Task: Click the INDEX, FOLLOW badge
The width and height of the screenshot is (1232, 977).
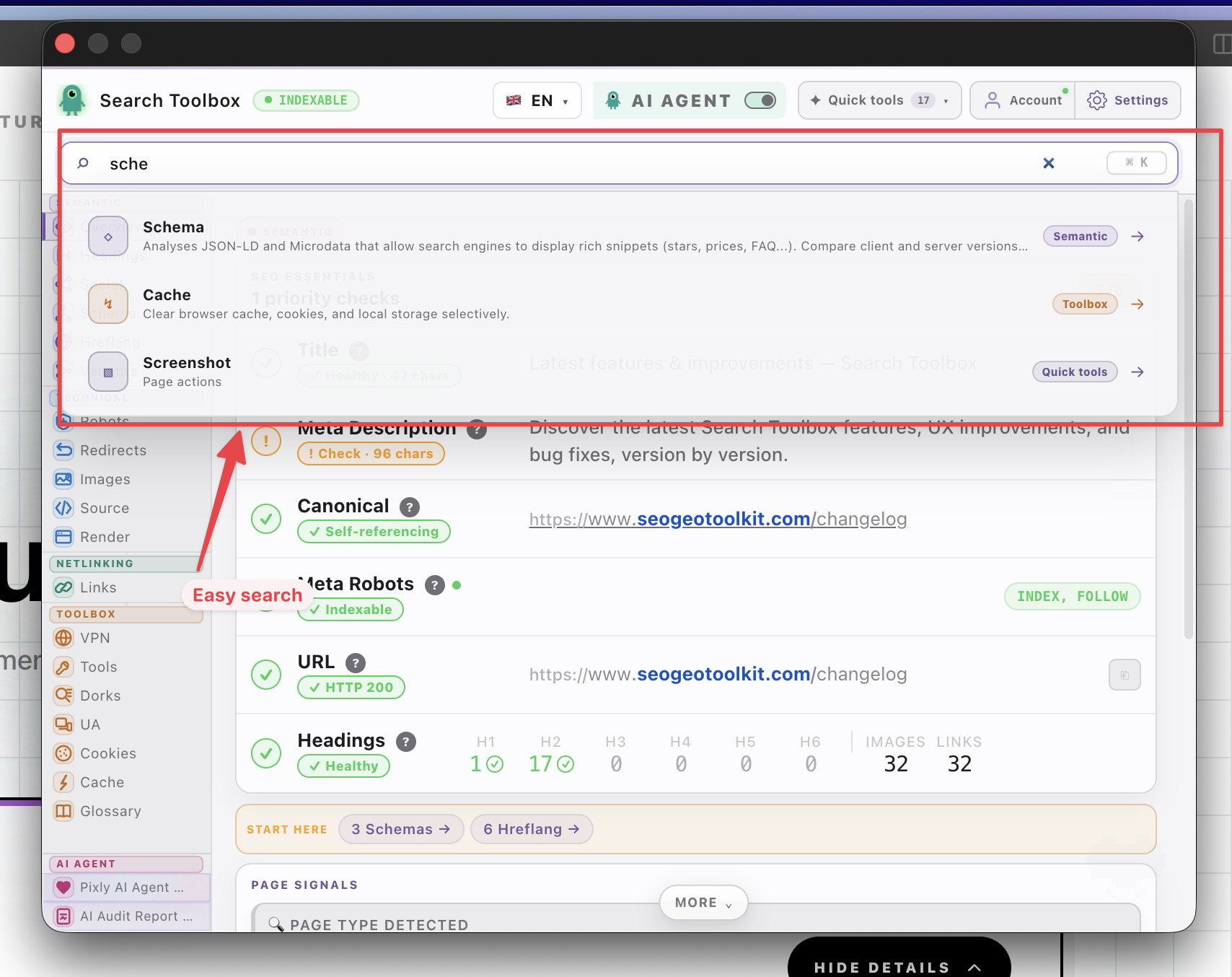Action: [1073, 596]
